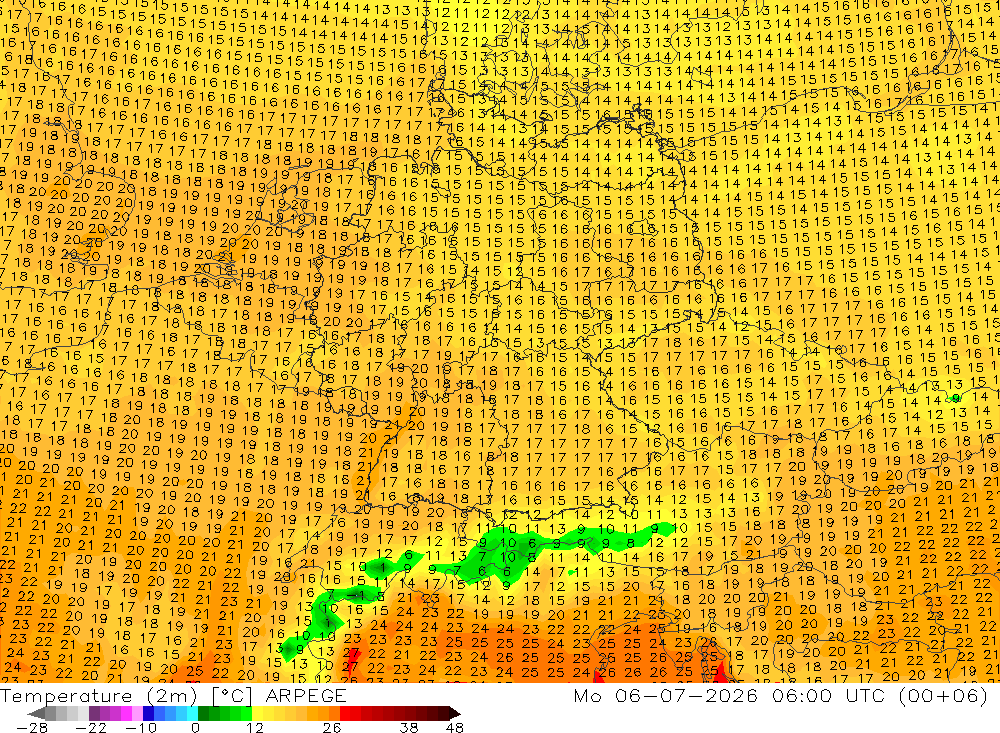Click the '-28' legend value
Image resolution: width=1000 pixels, height=733 pixels.
[32, 727]
